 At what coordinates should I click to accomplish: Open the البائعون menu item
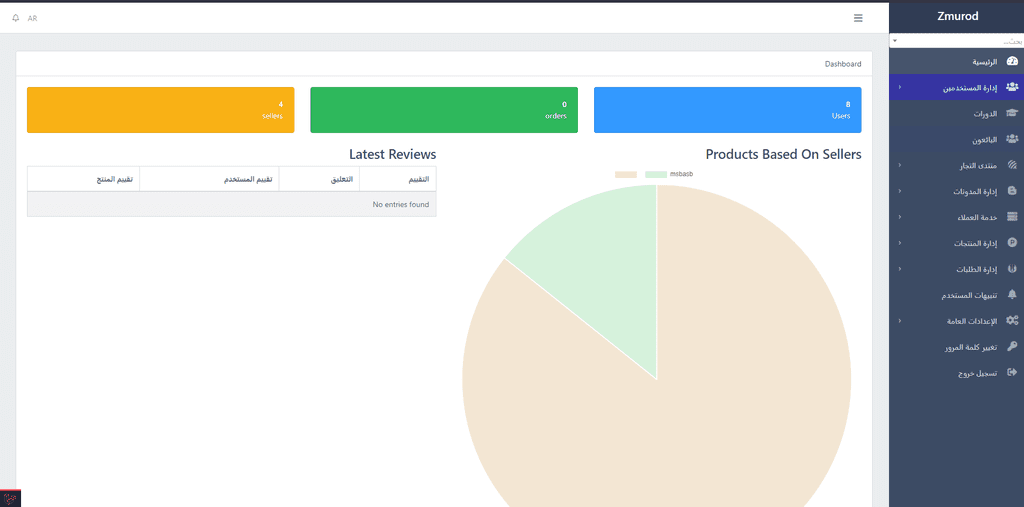click(956, 139)
